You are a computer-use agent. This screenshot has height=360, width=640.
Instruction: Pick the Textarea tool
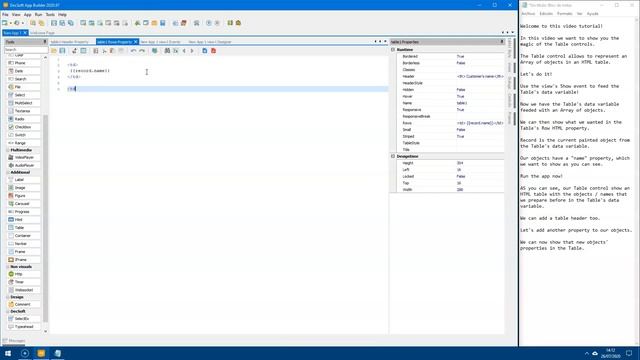click(24, 111)
